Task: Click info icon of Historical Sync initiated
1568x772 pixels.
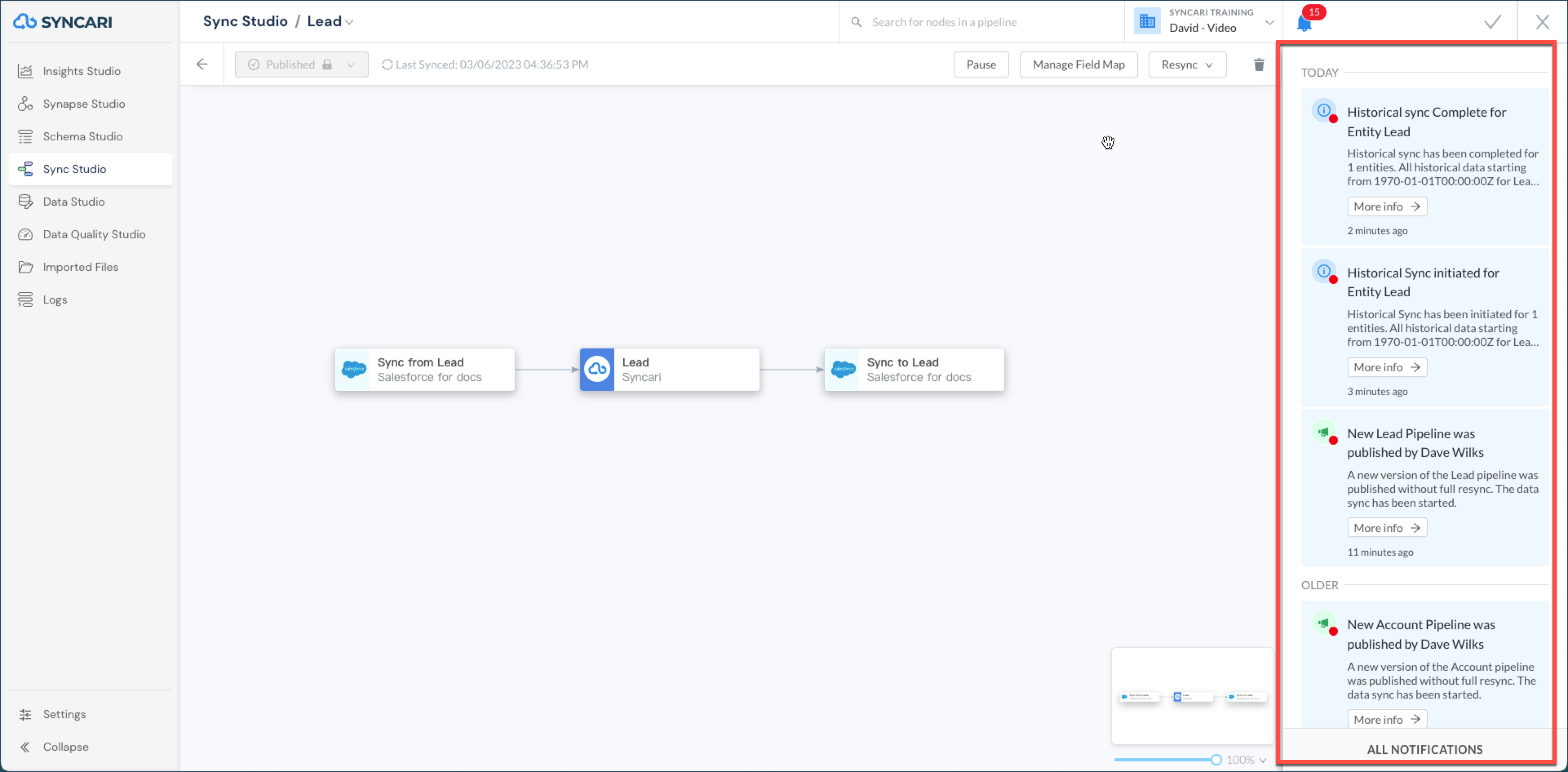Action: point(1323,271)
